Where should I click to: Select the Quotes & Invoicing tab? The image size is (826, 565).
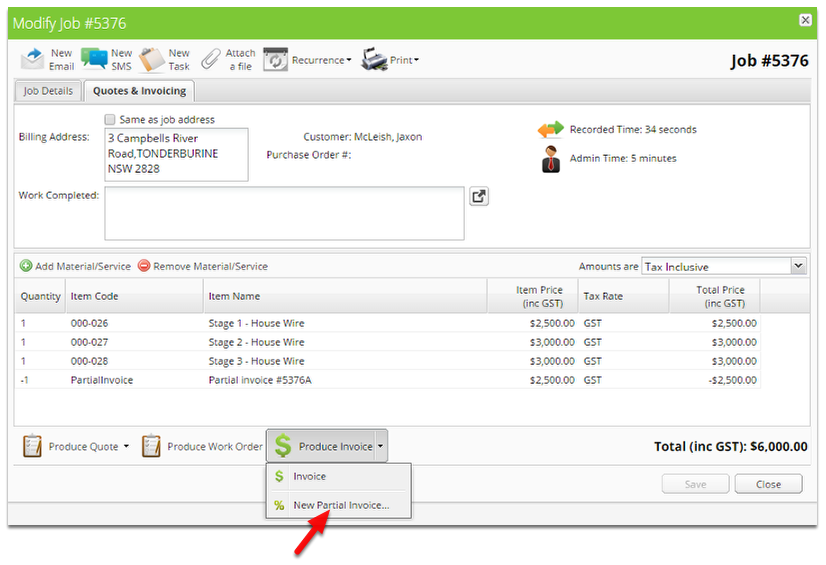pyautogui.click(x=140, y=91)
